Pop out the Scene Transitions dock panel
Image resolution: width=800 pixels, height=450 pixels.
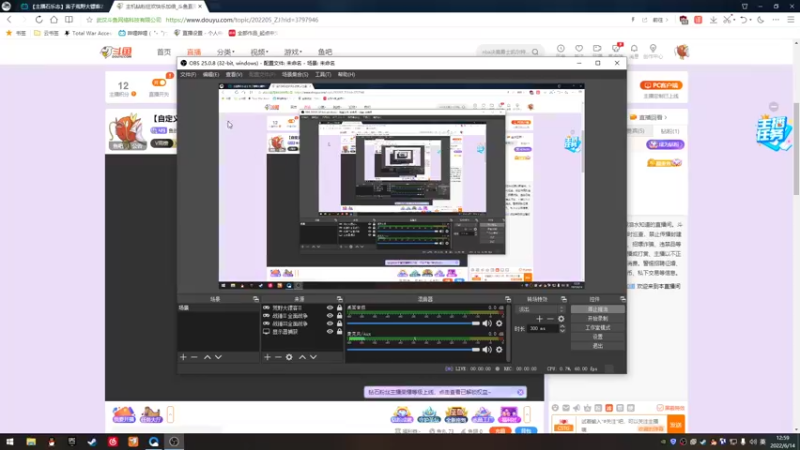[x=564, y=299]
